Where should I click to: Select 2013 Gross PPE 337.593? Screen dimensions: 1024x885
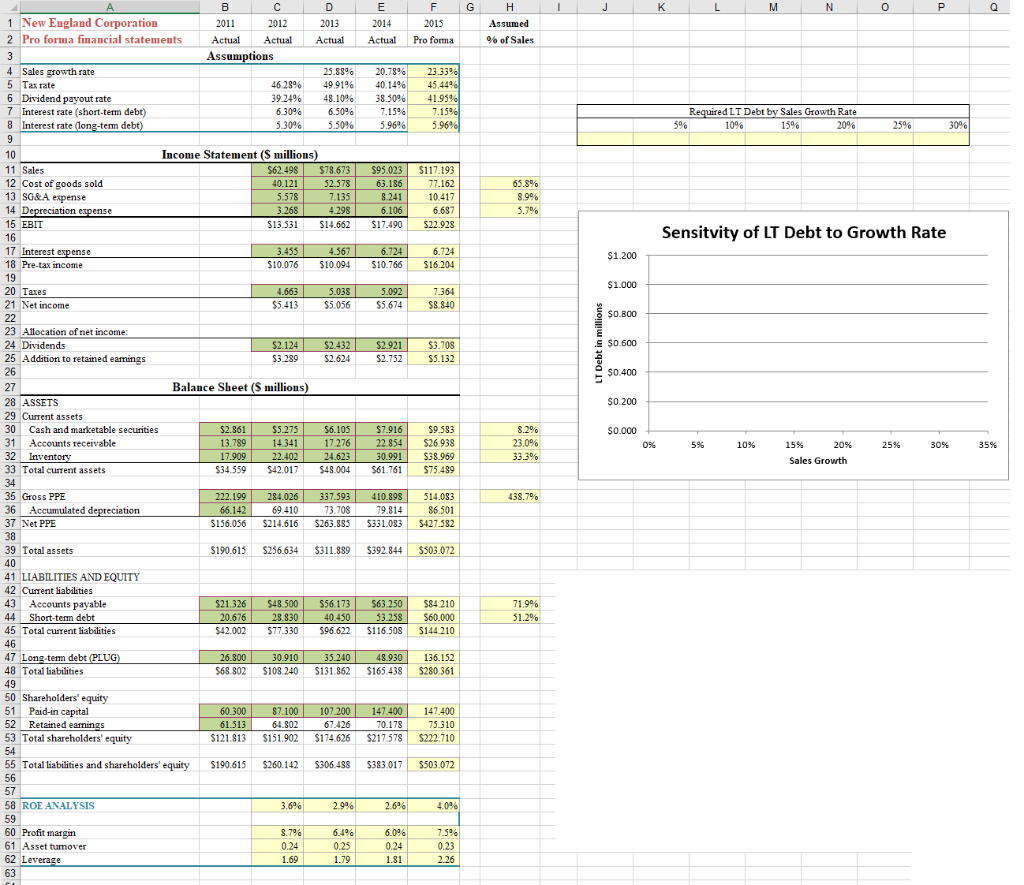[x=330, y=497]
